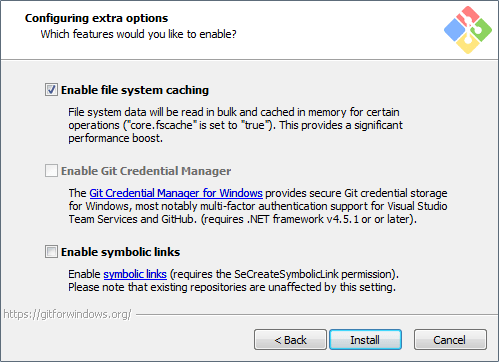
Task: Click the Git for Windows logo
Action: (468, 30)
